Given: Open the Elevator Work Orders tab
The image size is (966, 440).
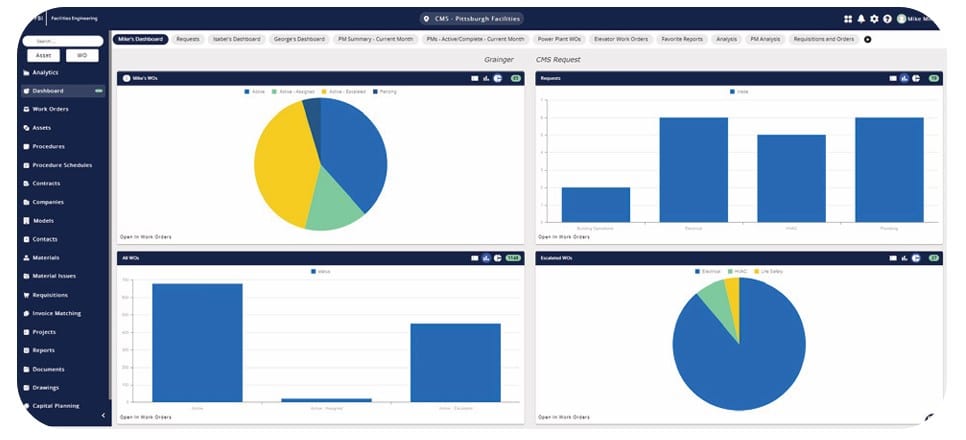Looking at the screenshot, I should 621,39.
